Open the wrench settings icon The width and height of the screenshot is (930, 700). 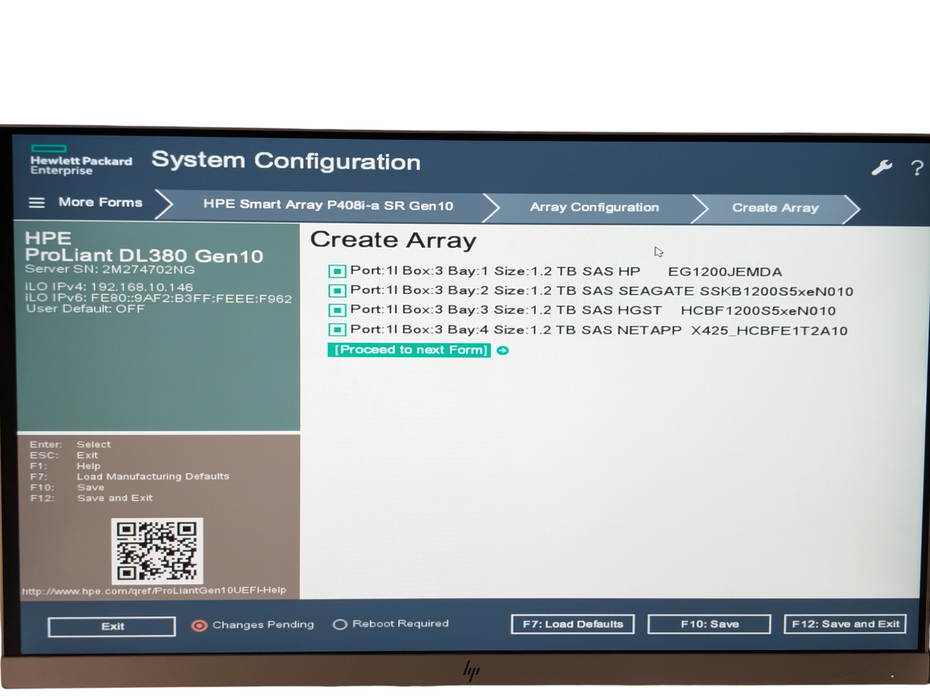[x=881, y=168]
